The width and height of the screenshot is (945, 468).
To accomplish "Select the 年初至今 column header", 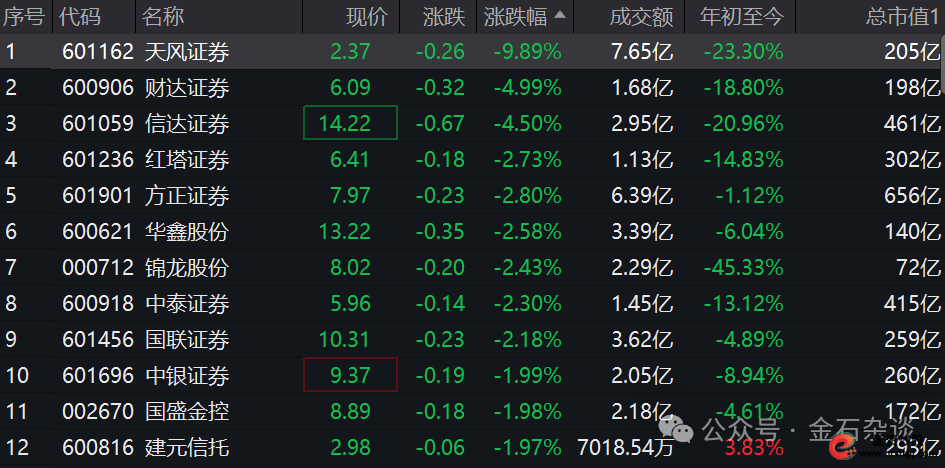I will pyautogui.click(x=742, y=16).
